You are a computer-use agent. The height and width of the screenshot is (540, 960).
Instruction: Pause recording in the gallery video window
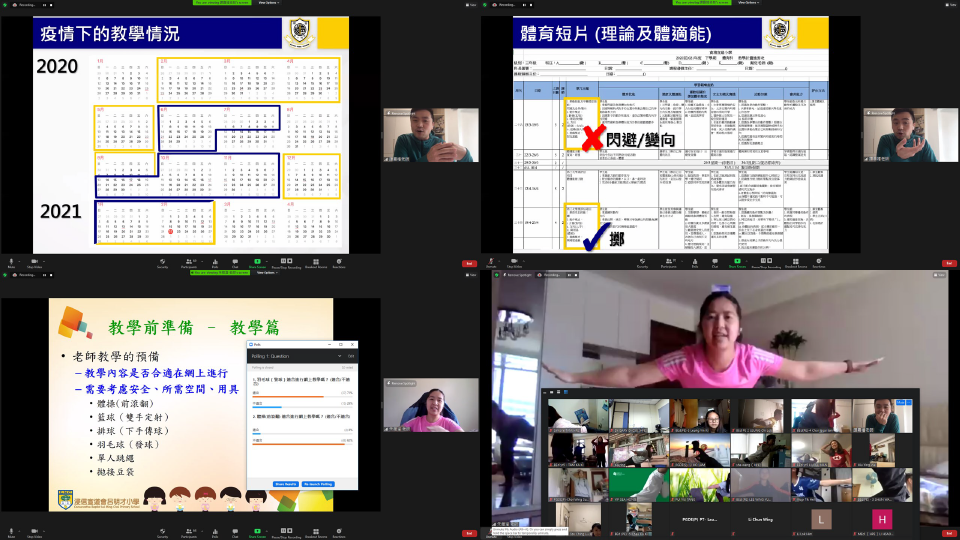[569, 275]
